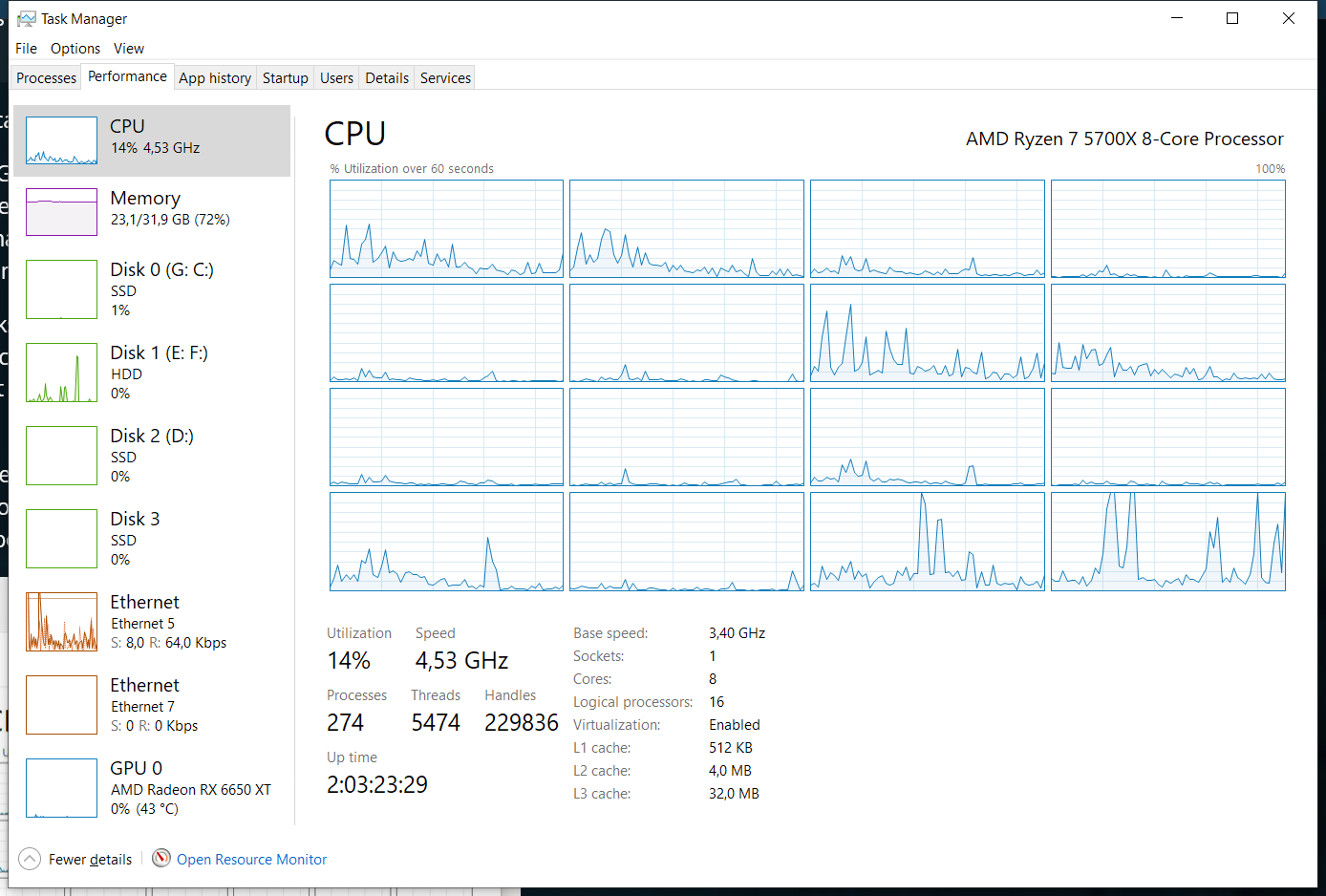Select the CPU usage mini graph thumbnail
Screen dimensions: 1326x896
61,140
